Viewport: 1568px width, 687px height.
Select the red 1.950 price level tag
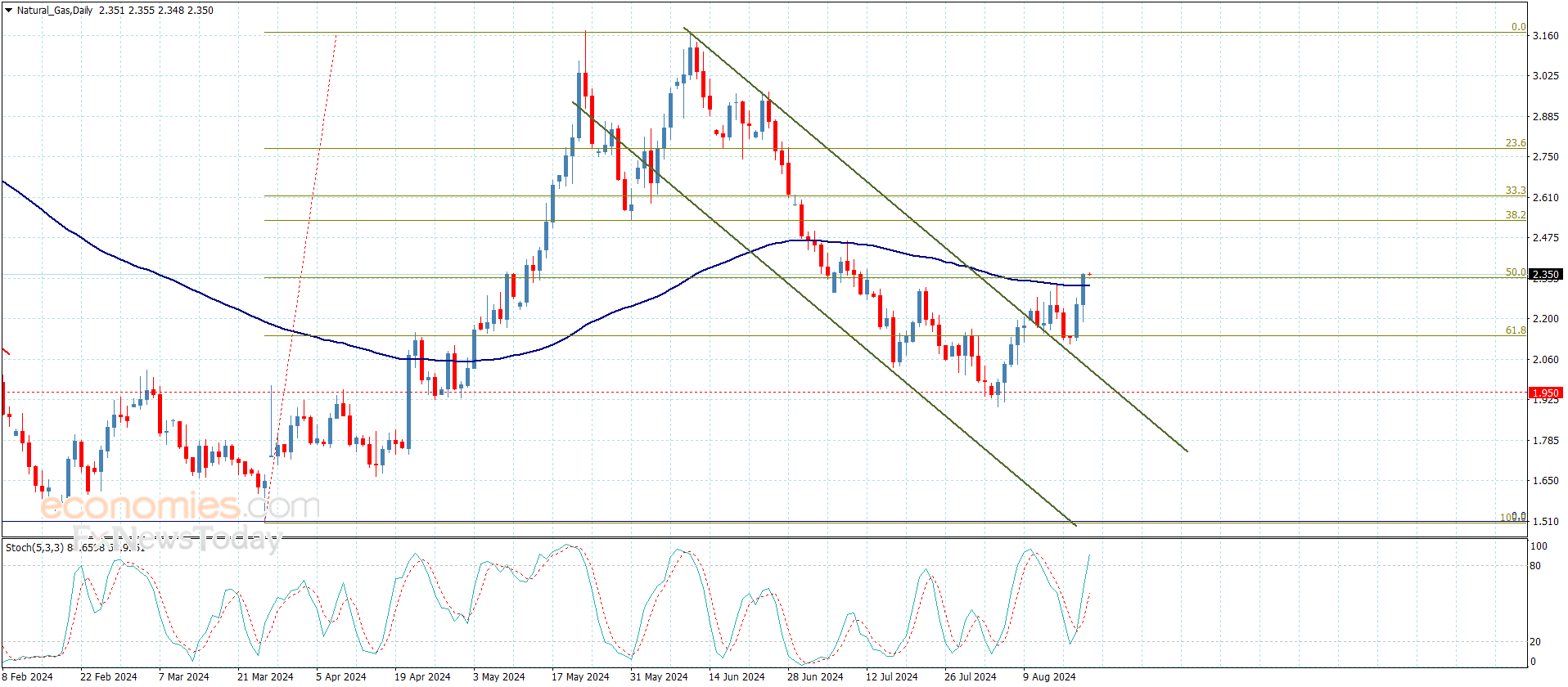[x=1545, y=393]
